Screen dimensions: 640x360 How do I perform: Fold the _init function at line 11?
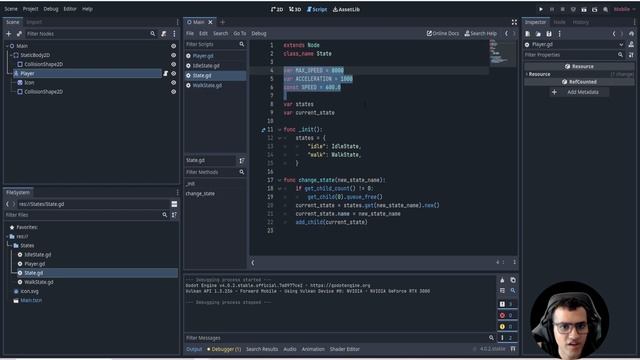pos(280,130)
